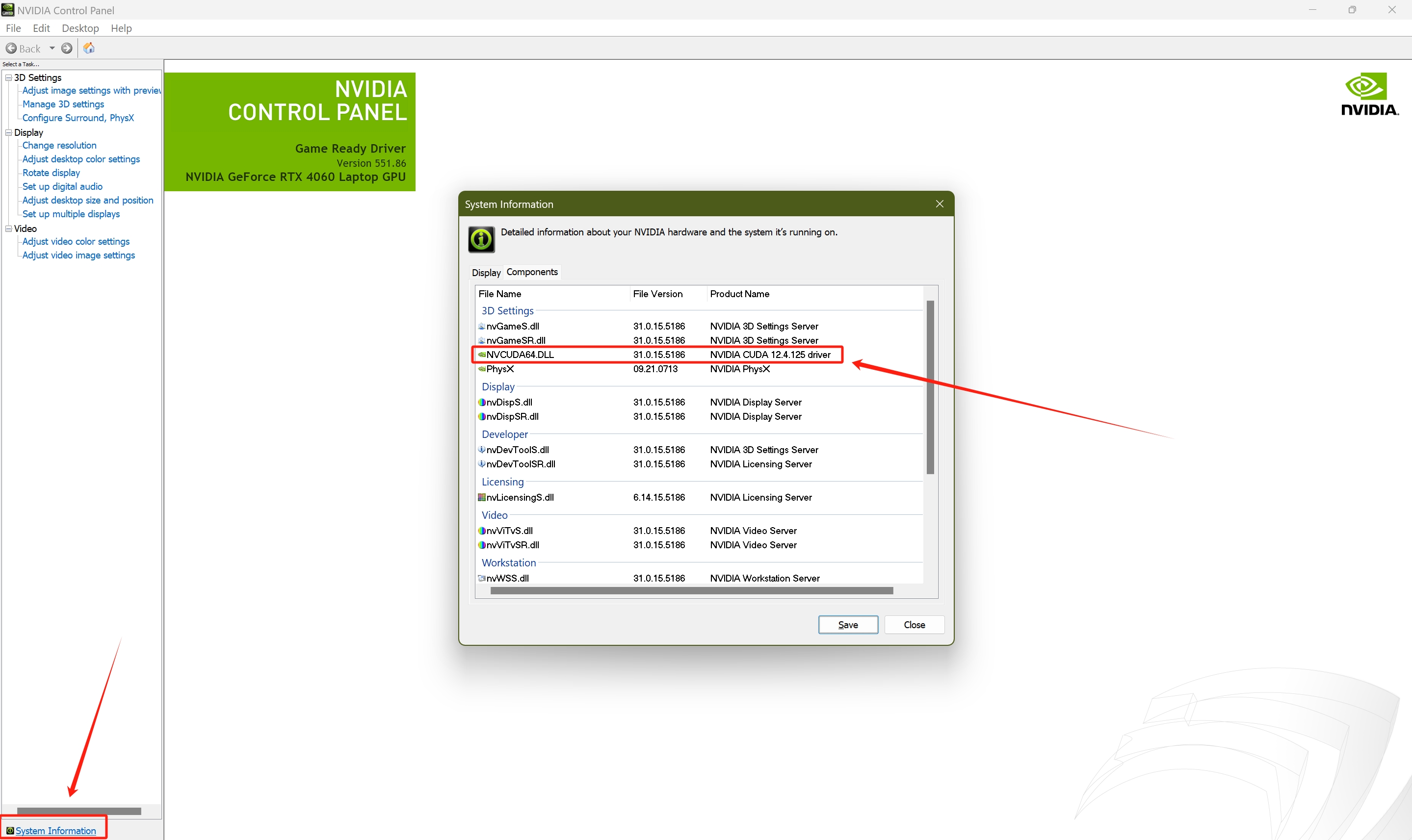This screenshot has width=1412, height=840.
Task: Click the green info icon in the dialog
Action: point(481,239)
